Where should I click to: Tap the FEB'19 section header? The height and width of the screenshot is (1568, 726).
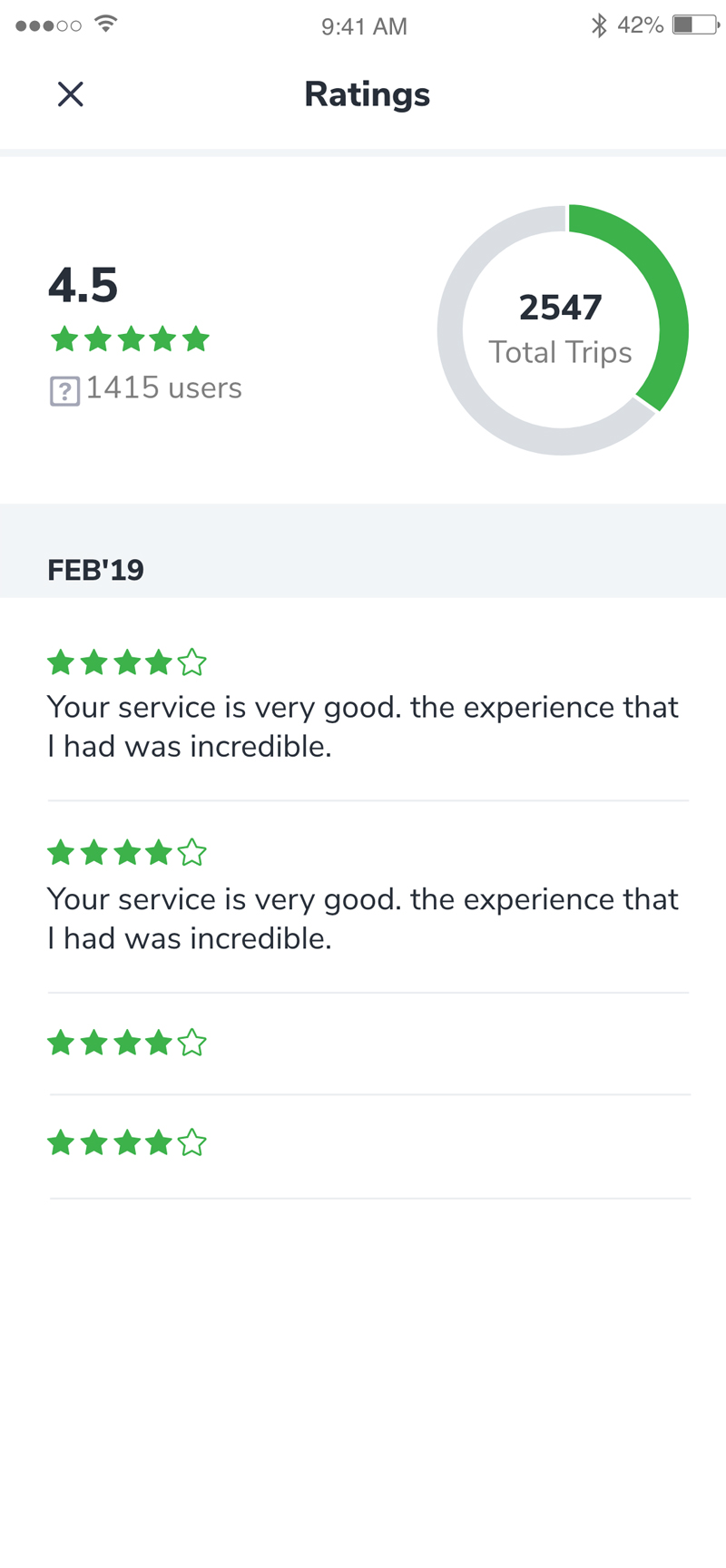tap(96, 570)
